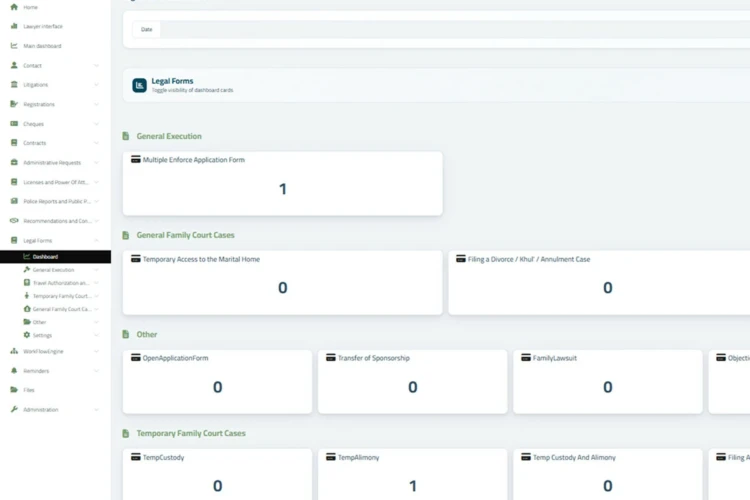Viewport: 750px width, 500px height.
Task: Select the Dashboard submenu item
Action: [55, 256]
